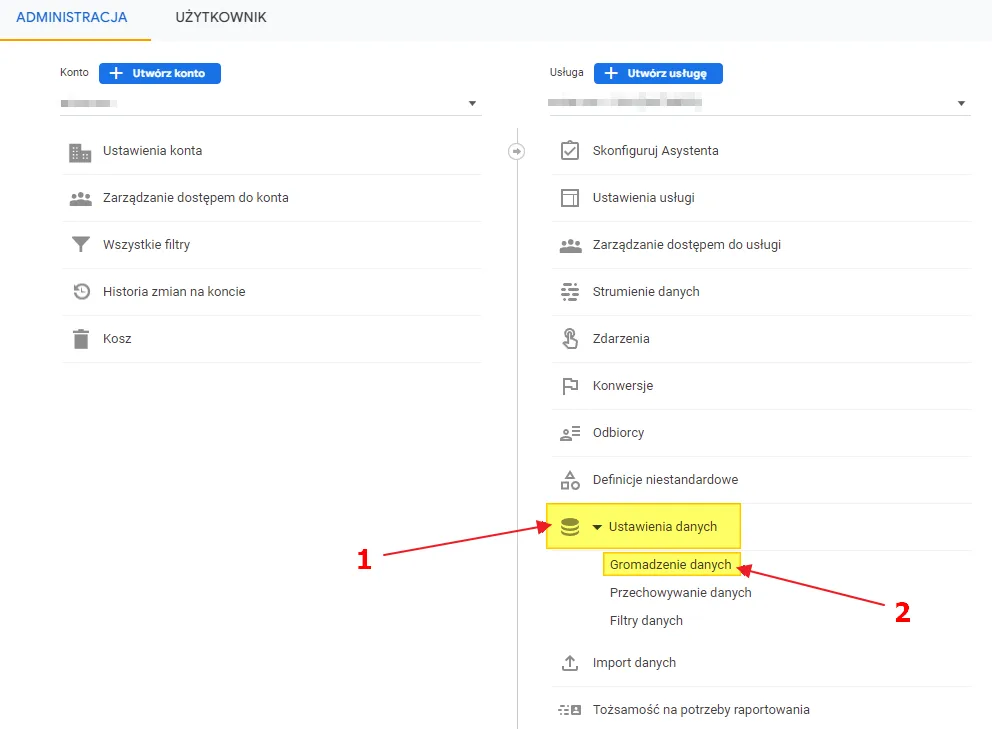Open the Konto account selector dropdown
The height and width of the screenshot is (729, 992).
click(271, 103)
